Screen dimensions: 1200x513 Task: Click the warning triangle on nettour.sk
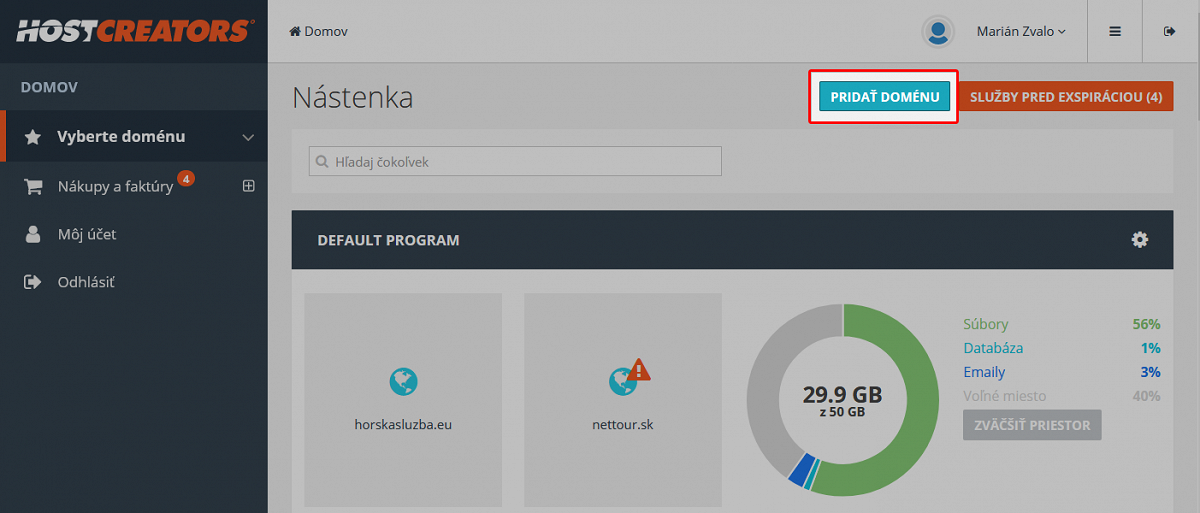[x=638, y=370]
